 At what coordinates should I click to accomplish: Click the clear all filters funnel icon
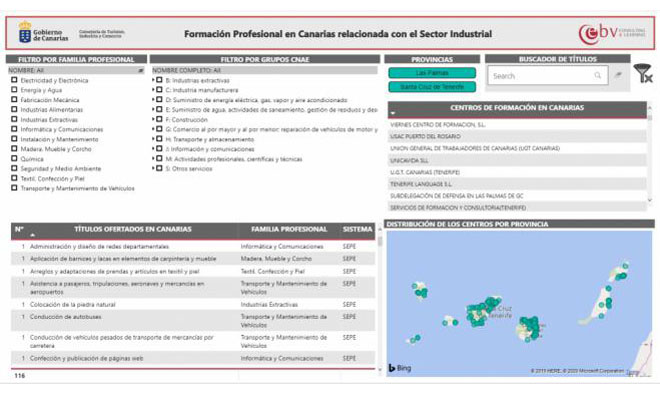[x=644, y=73]
